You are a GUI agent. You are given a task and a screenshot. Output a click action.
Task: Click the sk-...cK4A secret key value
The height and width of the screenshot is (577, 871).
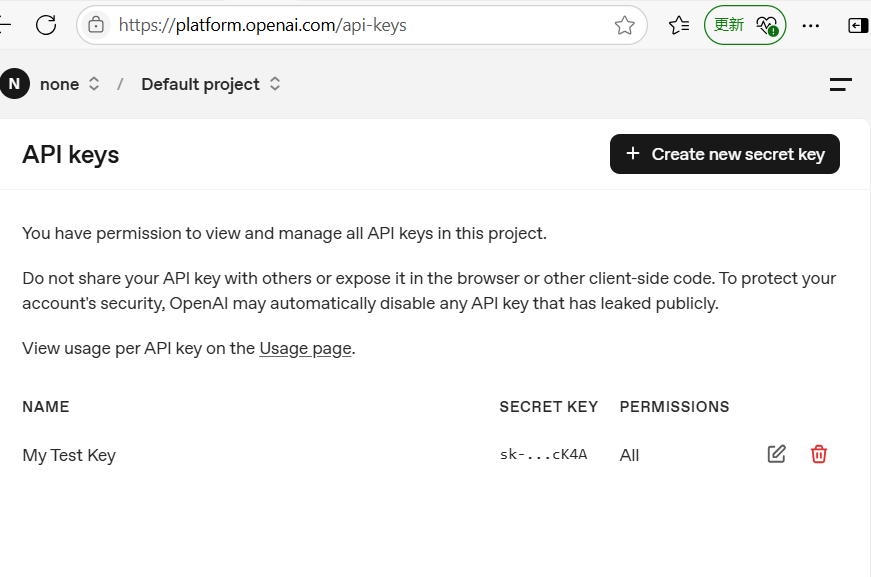point(543,454)
